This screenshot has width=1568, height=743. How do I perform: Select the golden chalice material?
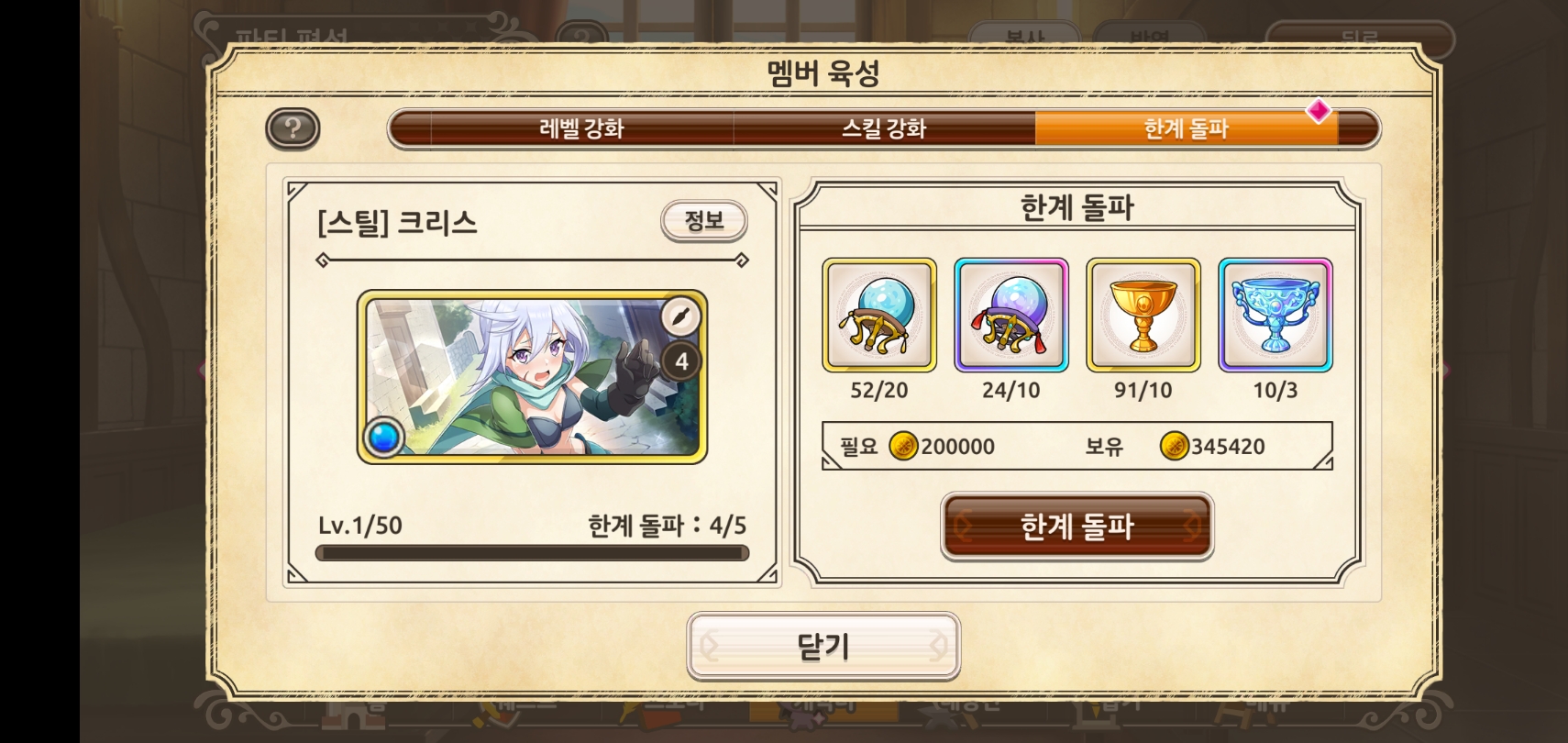pyautogui.click(x=1143, y=316)
